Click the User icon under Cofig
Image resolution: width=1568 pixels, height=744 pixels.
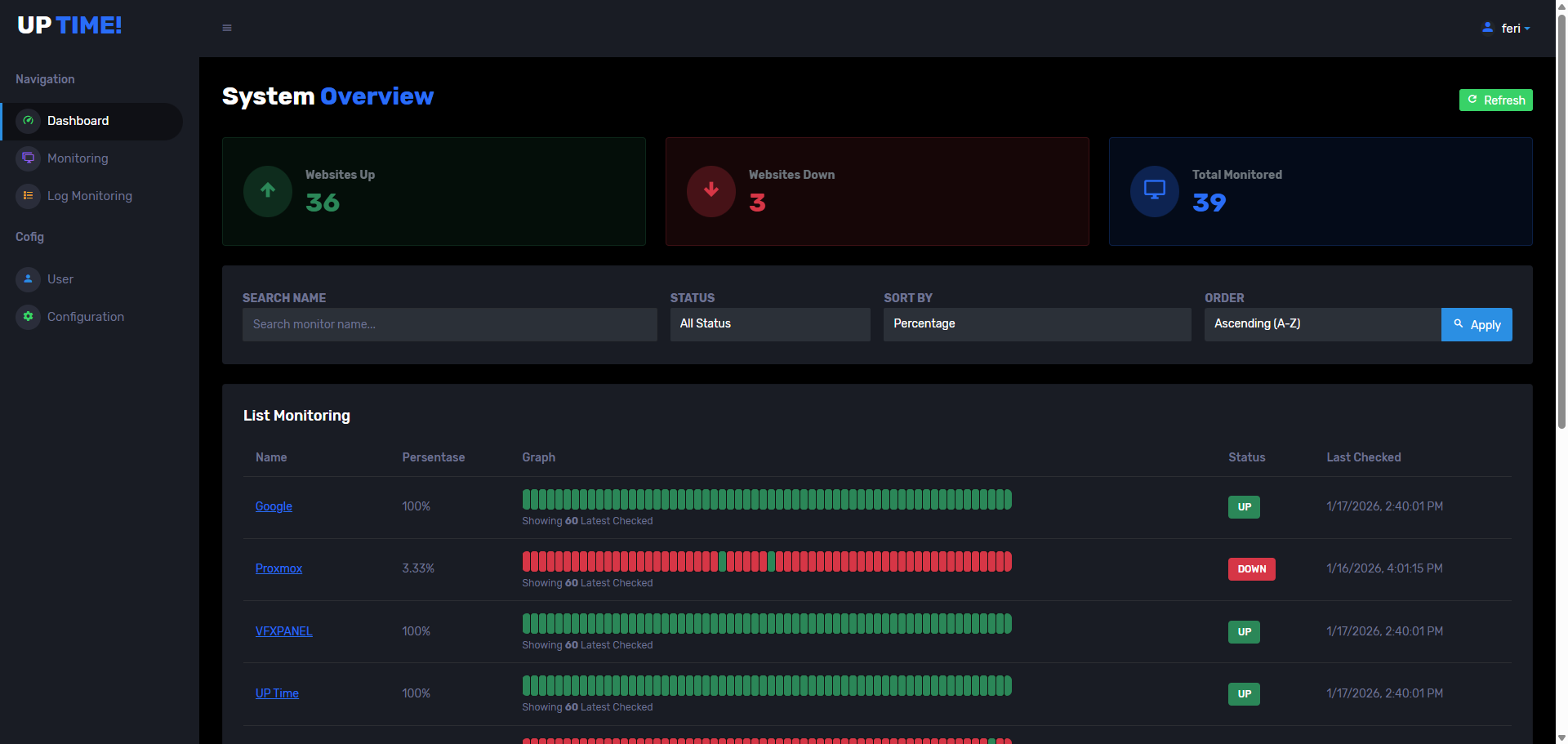[28, 279]
